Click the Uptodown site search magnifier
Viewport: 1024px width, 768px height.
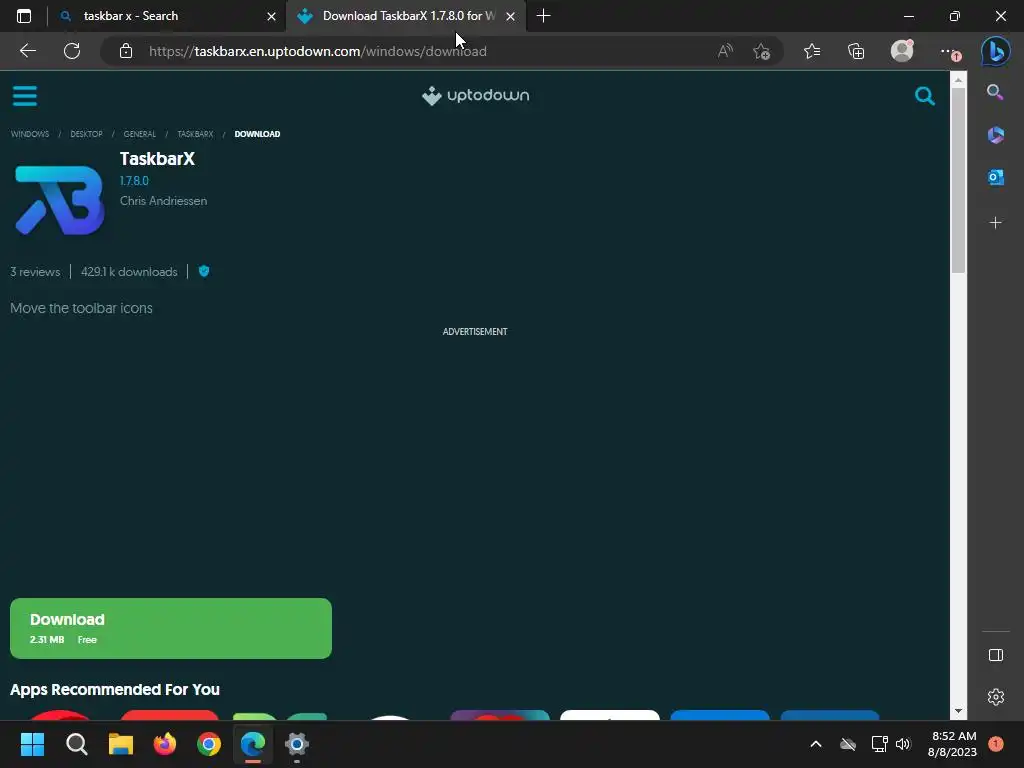pos(924,96)
